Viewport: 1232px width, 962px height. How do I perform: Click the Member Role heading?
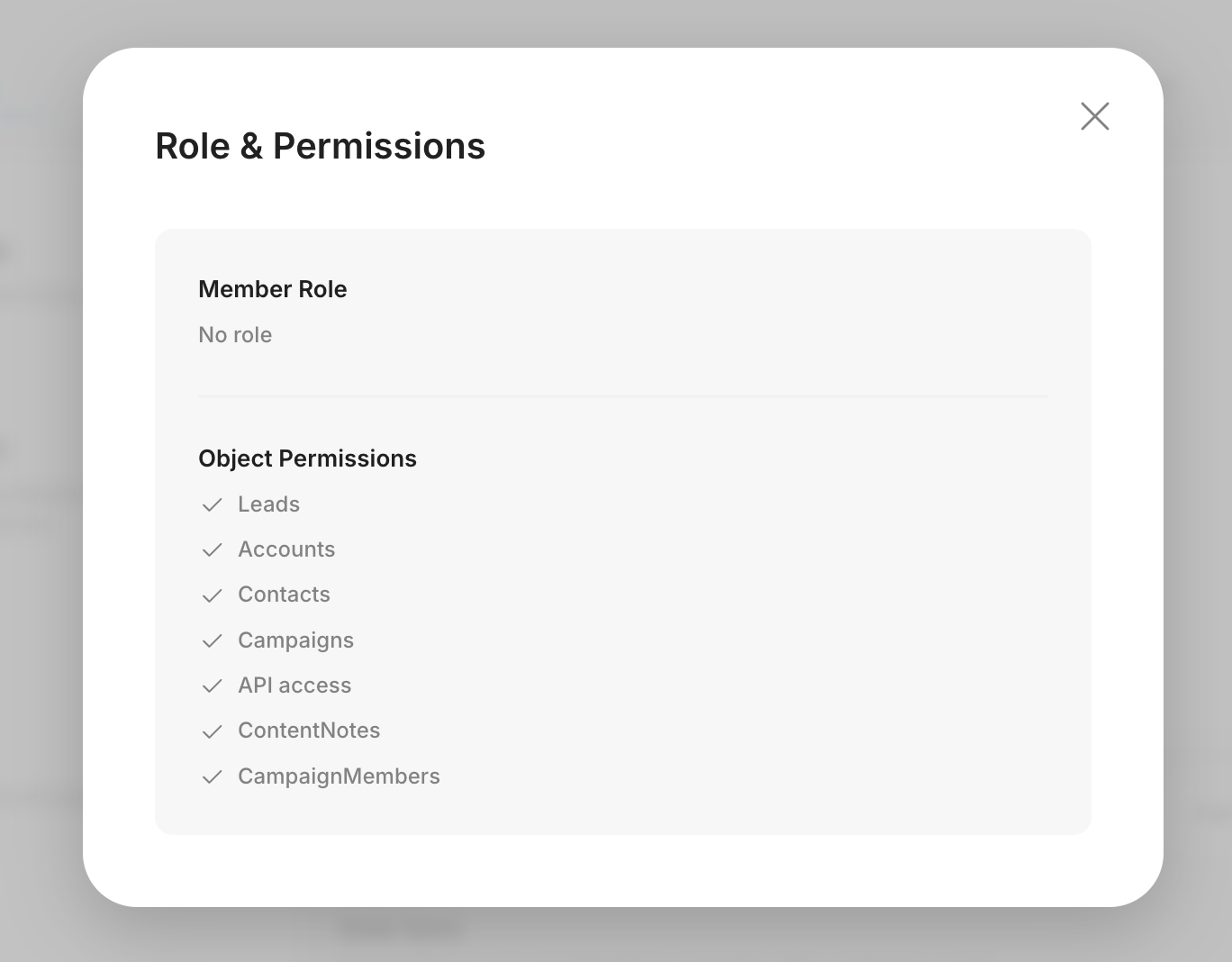[x=272, y=289]
